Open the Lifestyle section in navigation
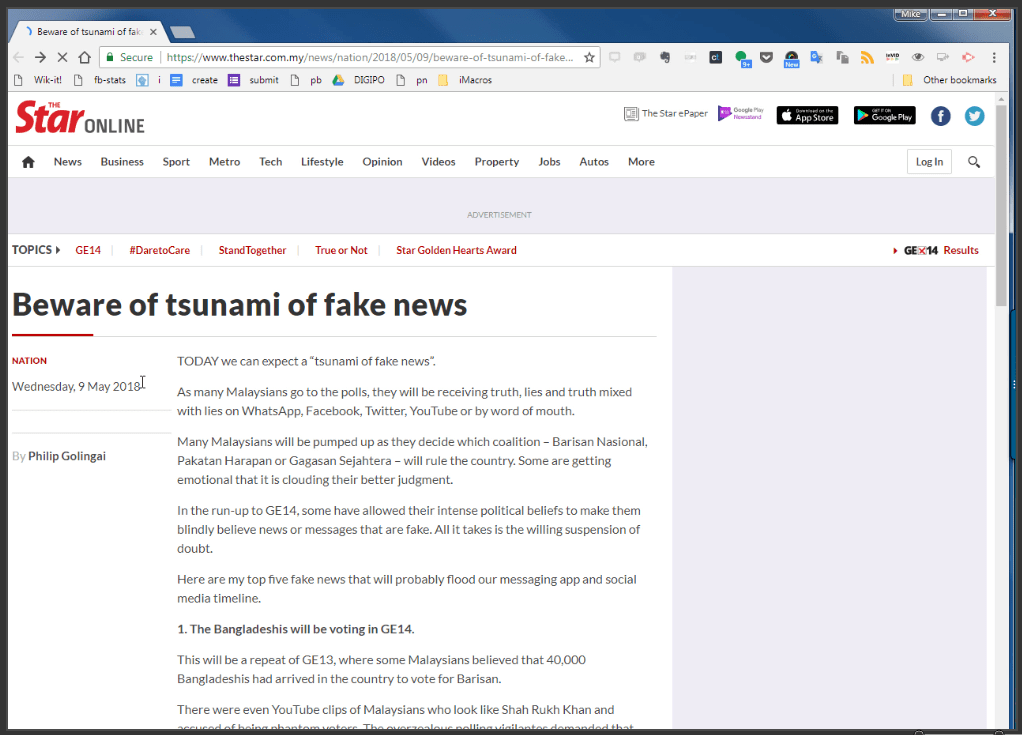This screenshot has width=1022, height=735. click(x=322, y=162)
